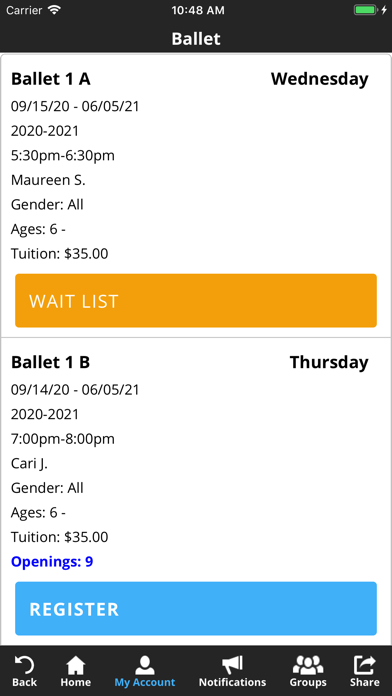
Task: Tap the Ballet page header title
Action: [x=196, y=39]
